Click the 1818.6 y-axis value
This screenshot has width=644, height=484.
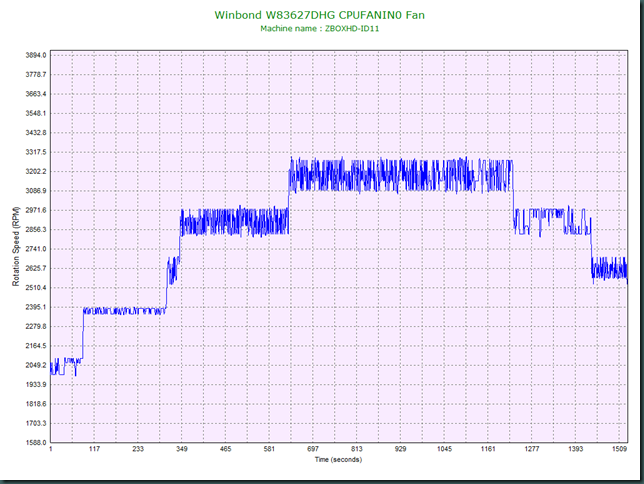coord(36,404)
